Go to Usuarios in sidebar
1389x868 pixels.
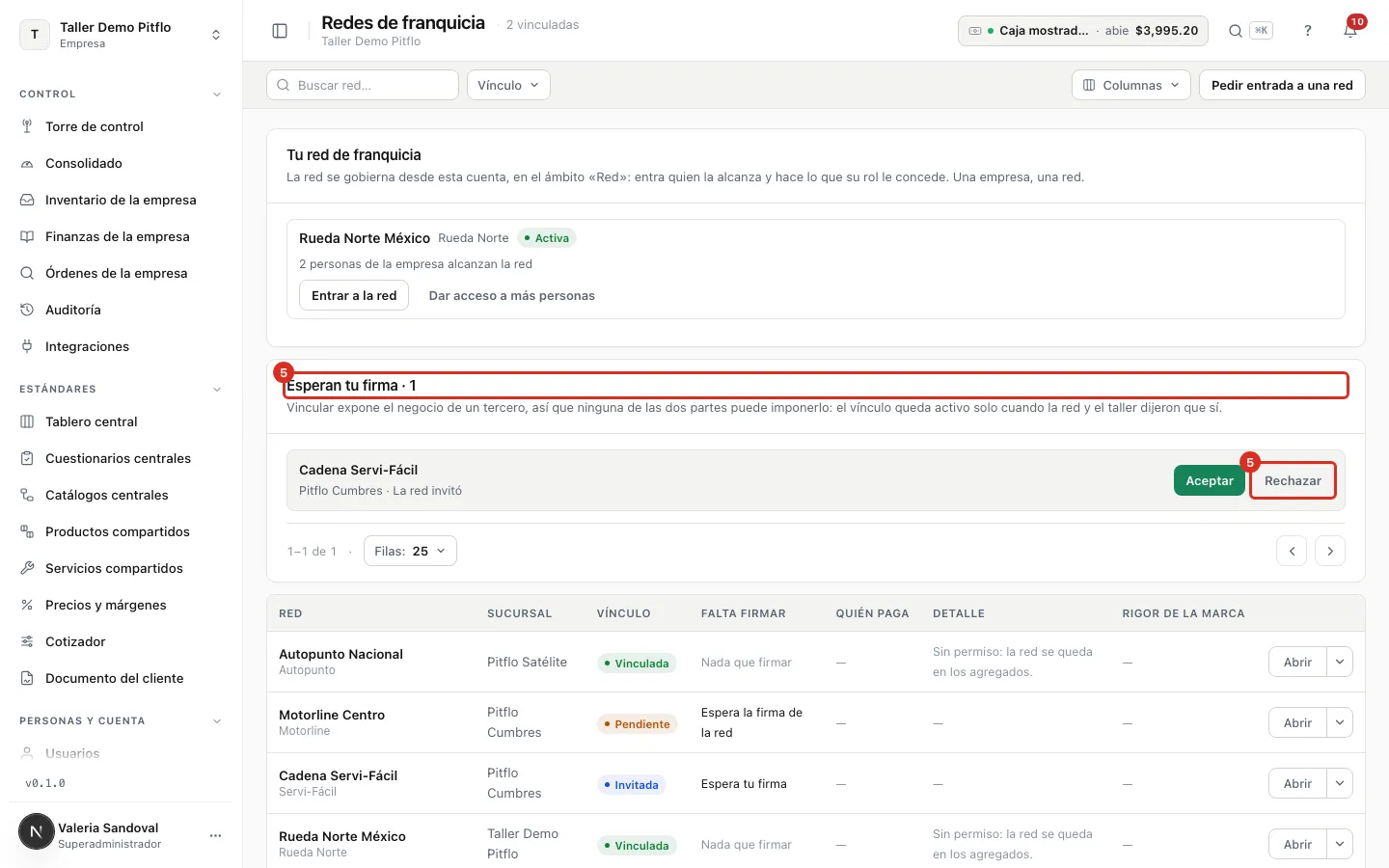(121, 753)
